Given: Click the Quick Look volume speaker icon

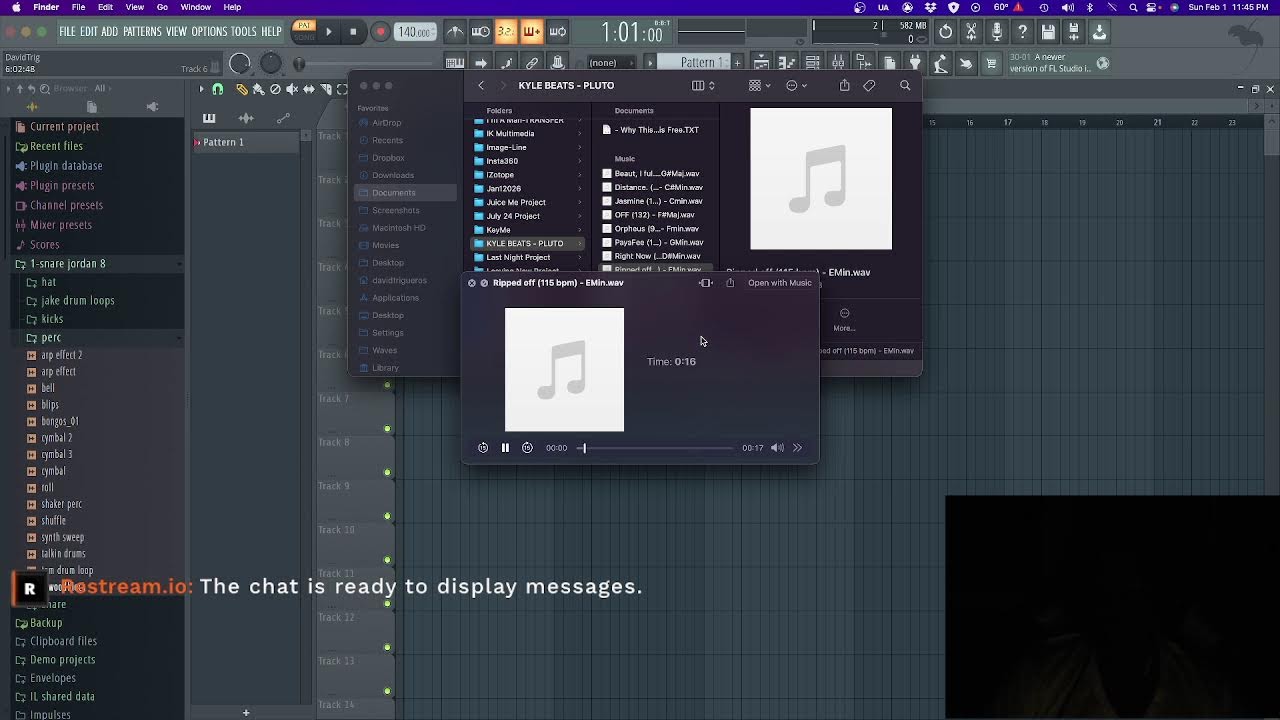Looking at the screenshot, I should point(777,448).
